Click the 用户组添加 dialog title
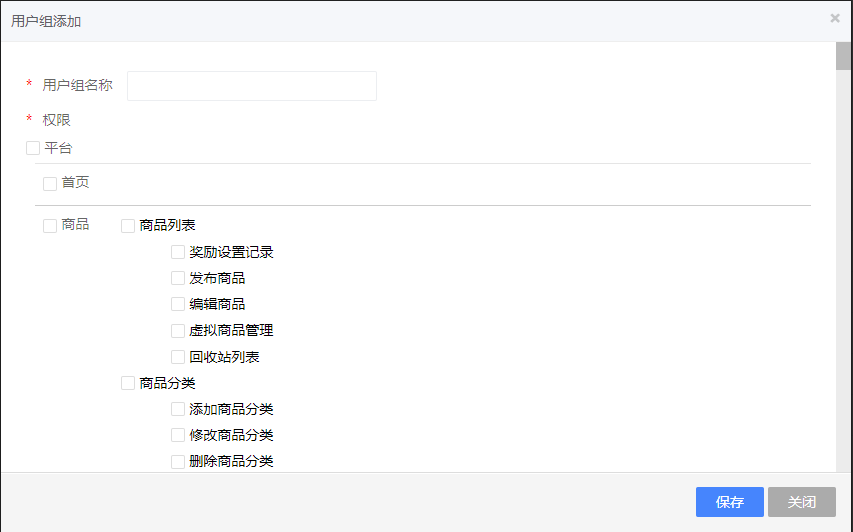Image resolution: width=853 pixels, height=532 pixels. pyautogui.click(x=46, y=21)
